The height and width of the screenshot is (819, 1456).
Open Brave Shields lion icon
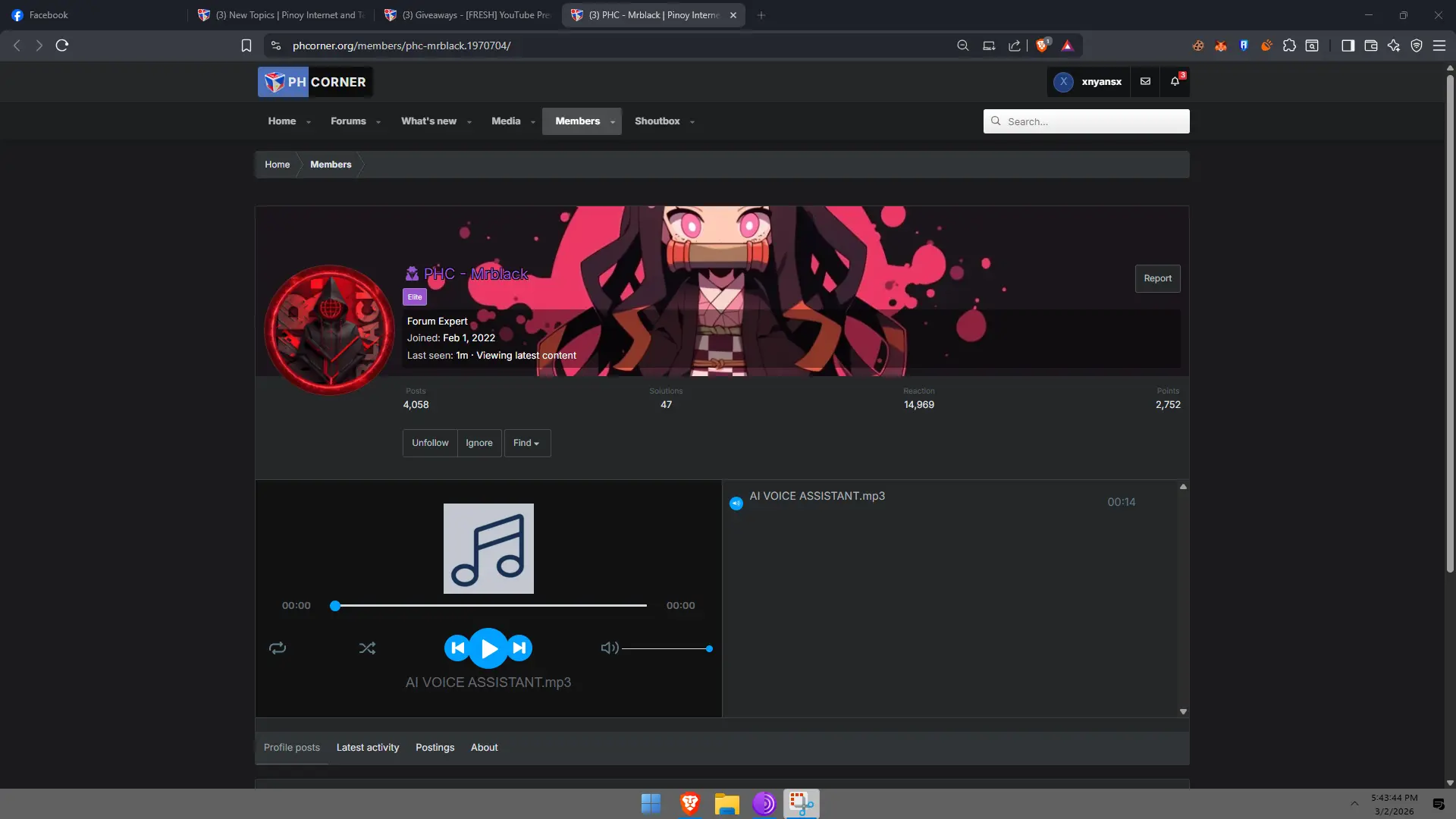click(1043, 45)
